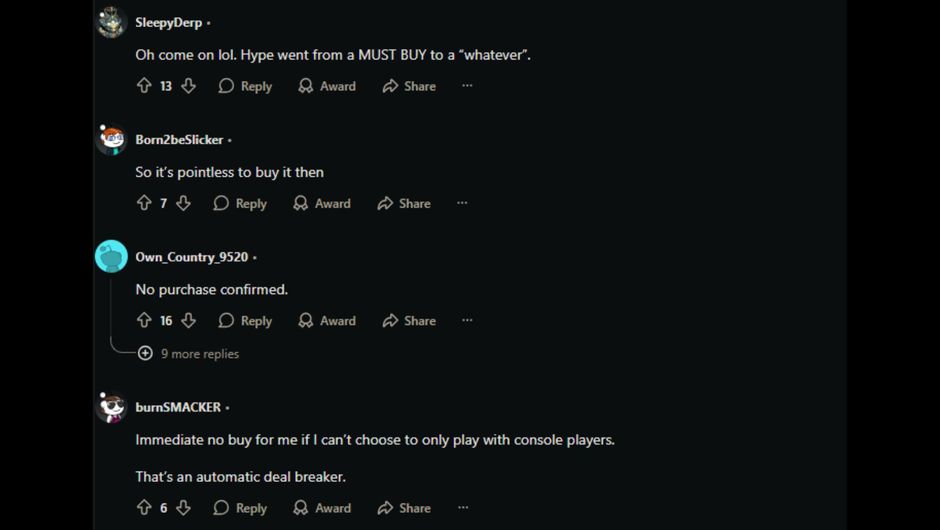Screen dimensions: 940x530
Task: Open more options on Own_Country_9520's comment
Action: point(467,321)
